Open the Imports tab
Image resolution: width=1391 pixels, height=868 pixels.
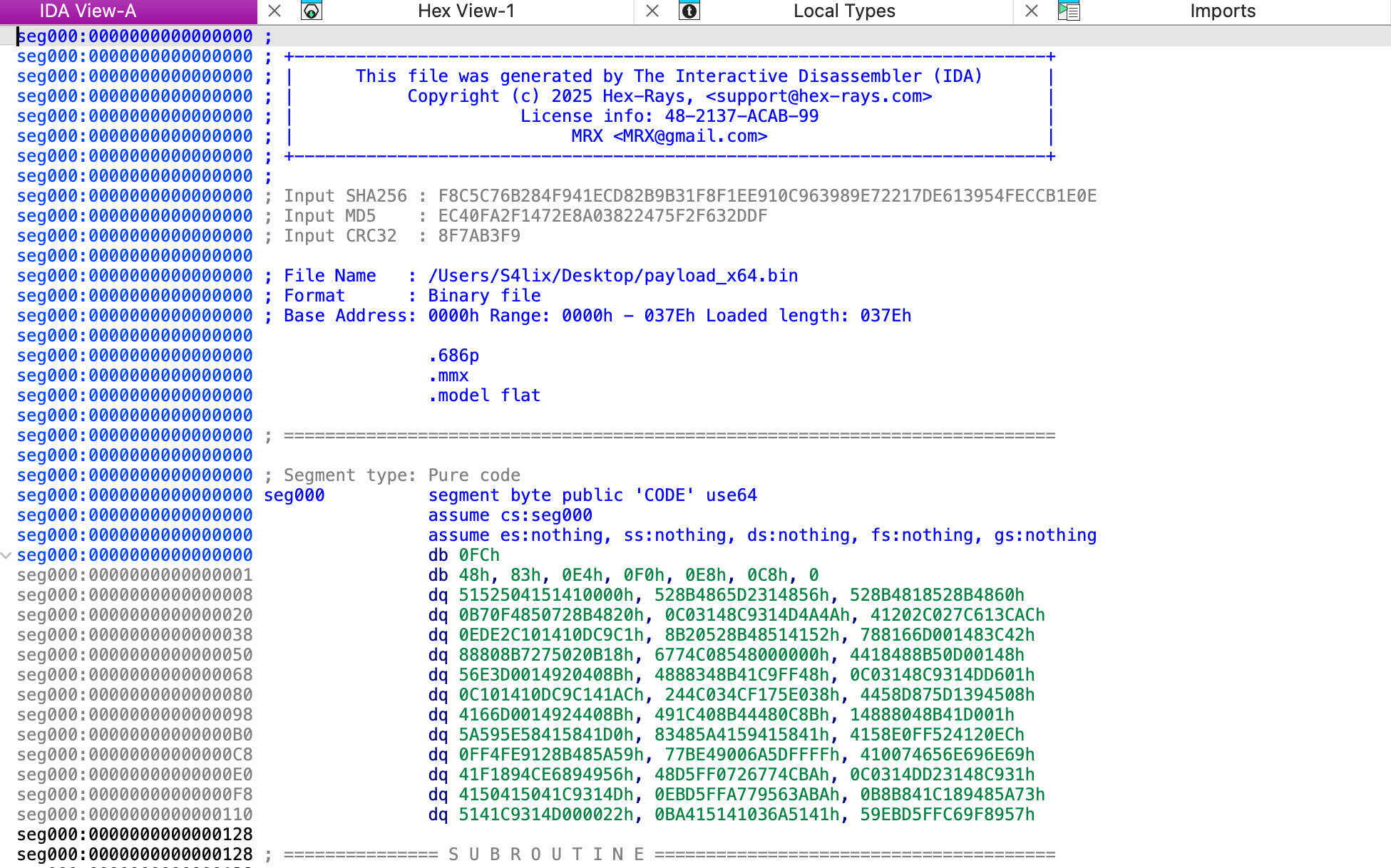[1222, 11]
